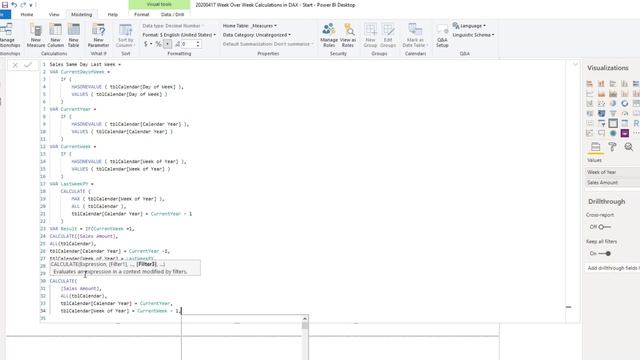The image size is (640, 360).
Task: Switch to the Modeling ribbon tab
Action: (x=82, y=14)
